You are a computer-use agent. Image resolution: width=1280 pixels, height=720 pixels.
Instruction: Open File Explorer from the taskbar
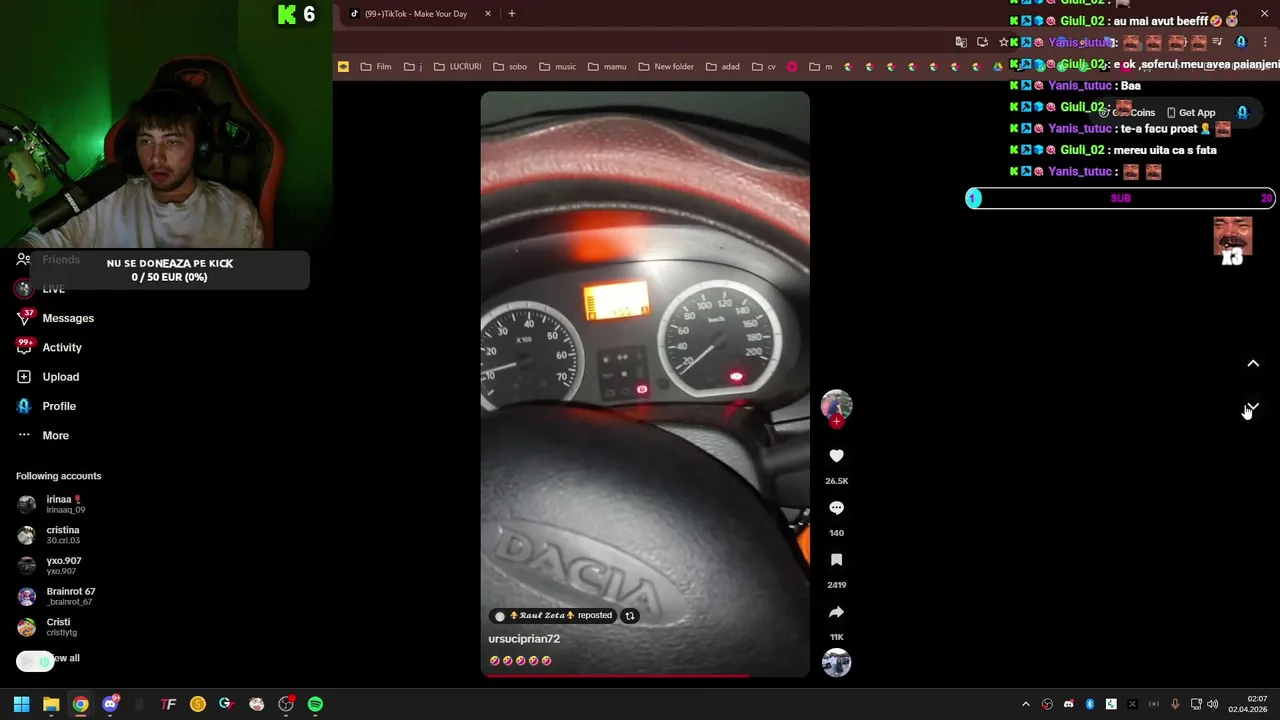click(51, 704)
